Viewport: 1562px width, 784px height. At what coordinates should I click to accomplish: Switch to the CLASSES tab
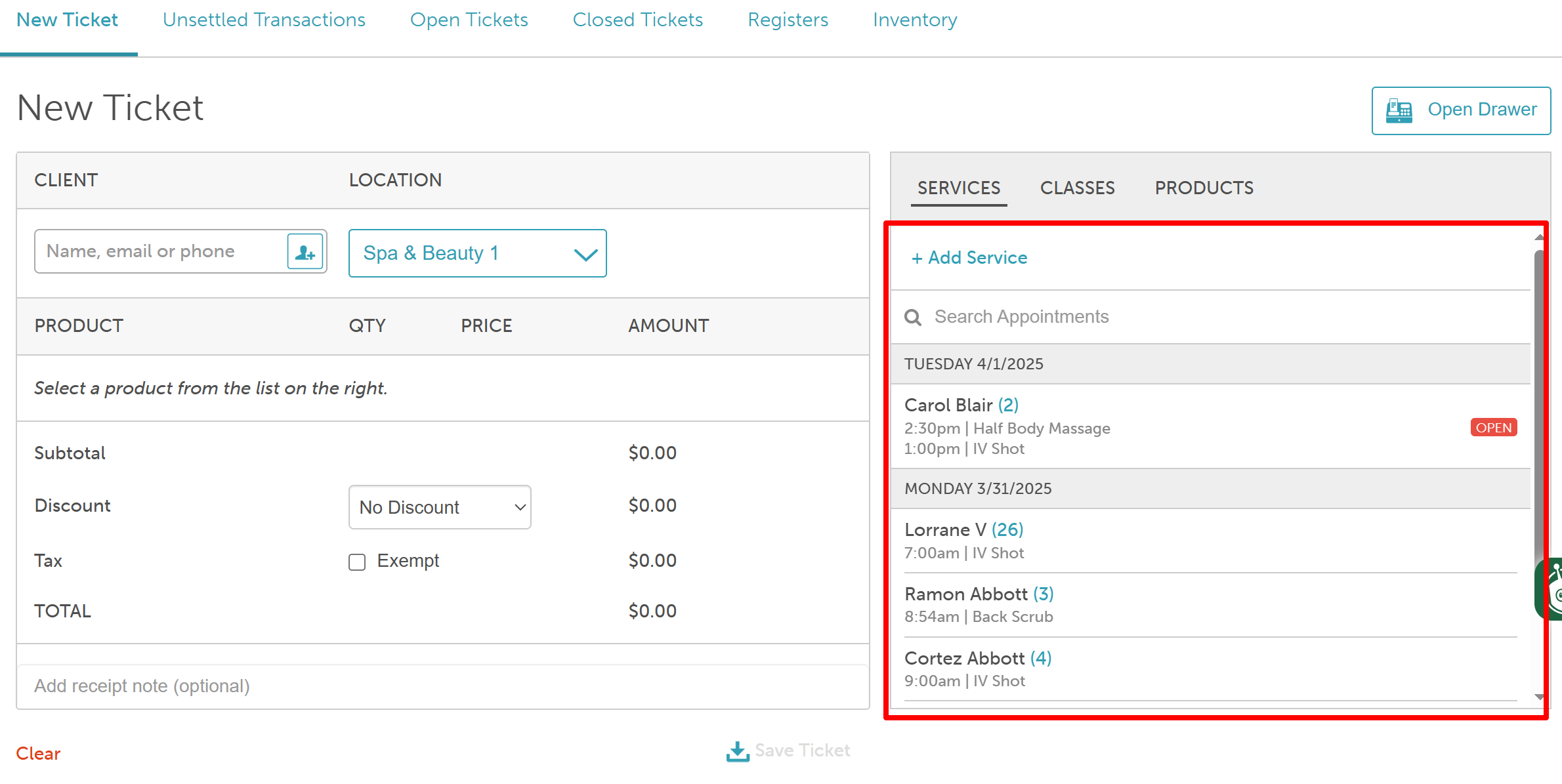tap(1077, 188)
